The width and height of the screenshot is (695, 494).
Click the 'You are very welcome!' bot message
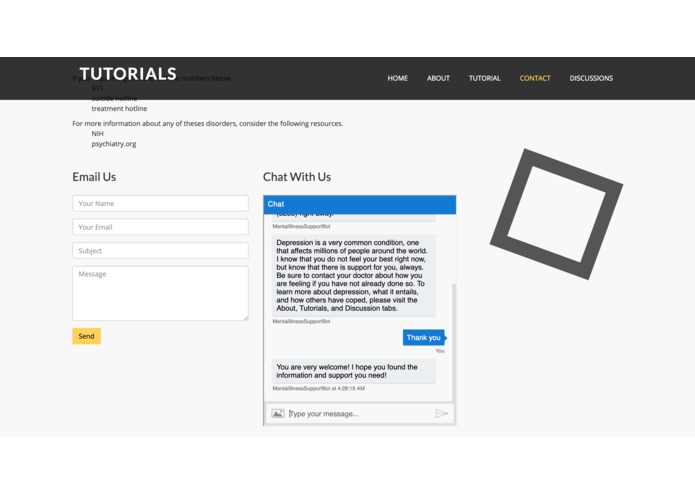coord(354,371)
